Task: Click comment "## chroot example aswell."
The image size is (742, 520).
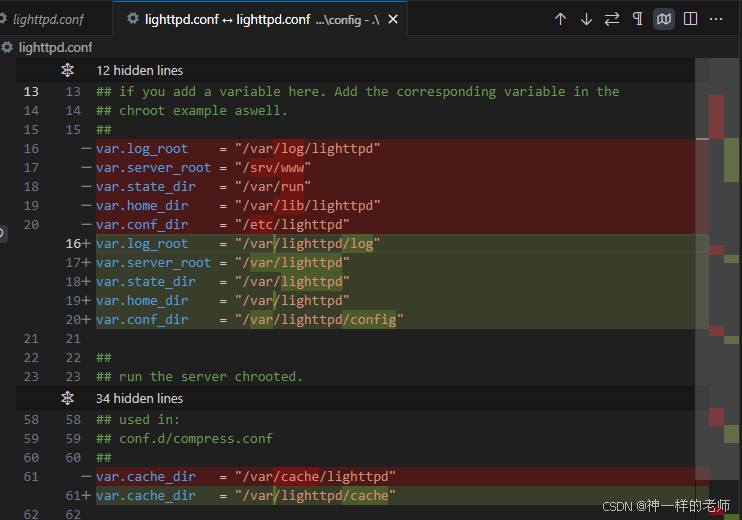Action: [x=192, y=111]
